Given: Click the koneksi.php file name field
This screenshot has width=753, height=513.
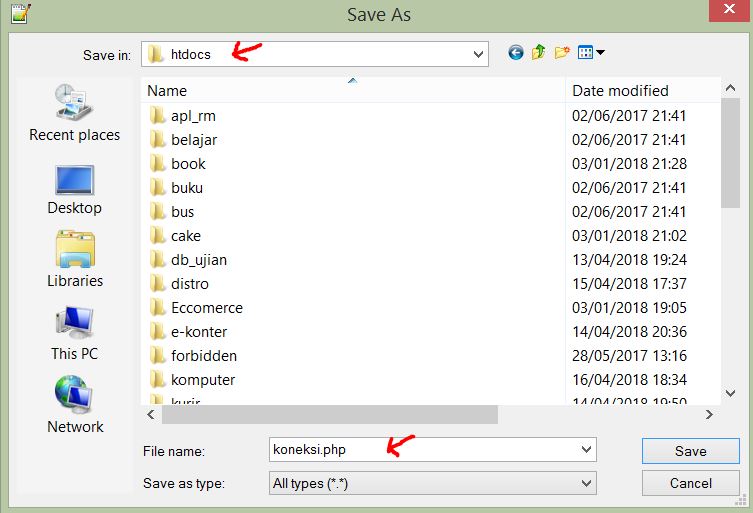Looking at the screenshot, I should pos(433,450).
